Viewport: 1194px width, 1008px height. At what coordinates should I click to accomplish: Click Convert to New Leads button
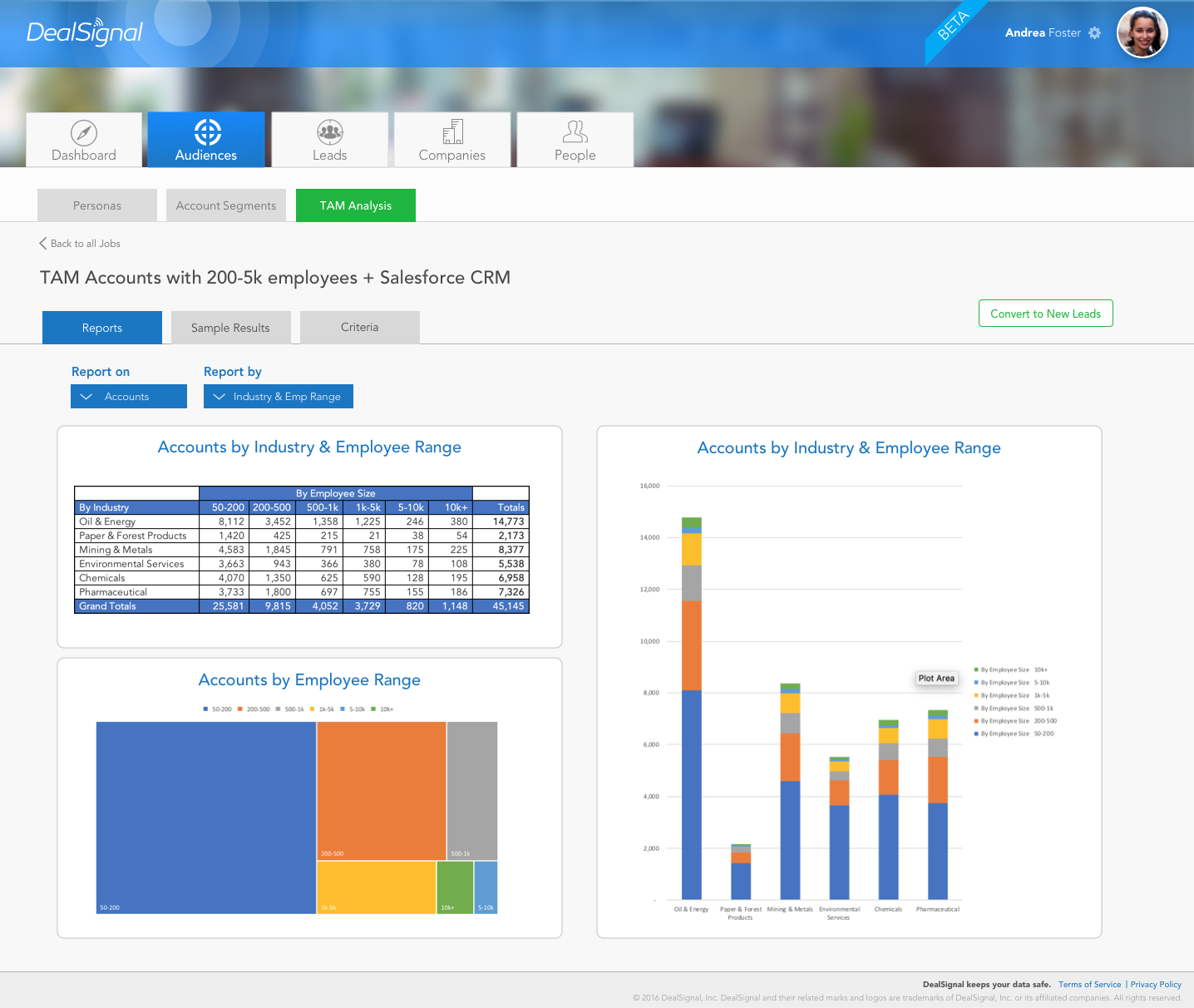(x=1046, y=314)
